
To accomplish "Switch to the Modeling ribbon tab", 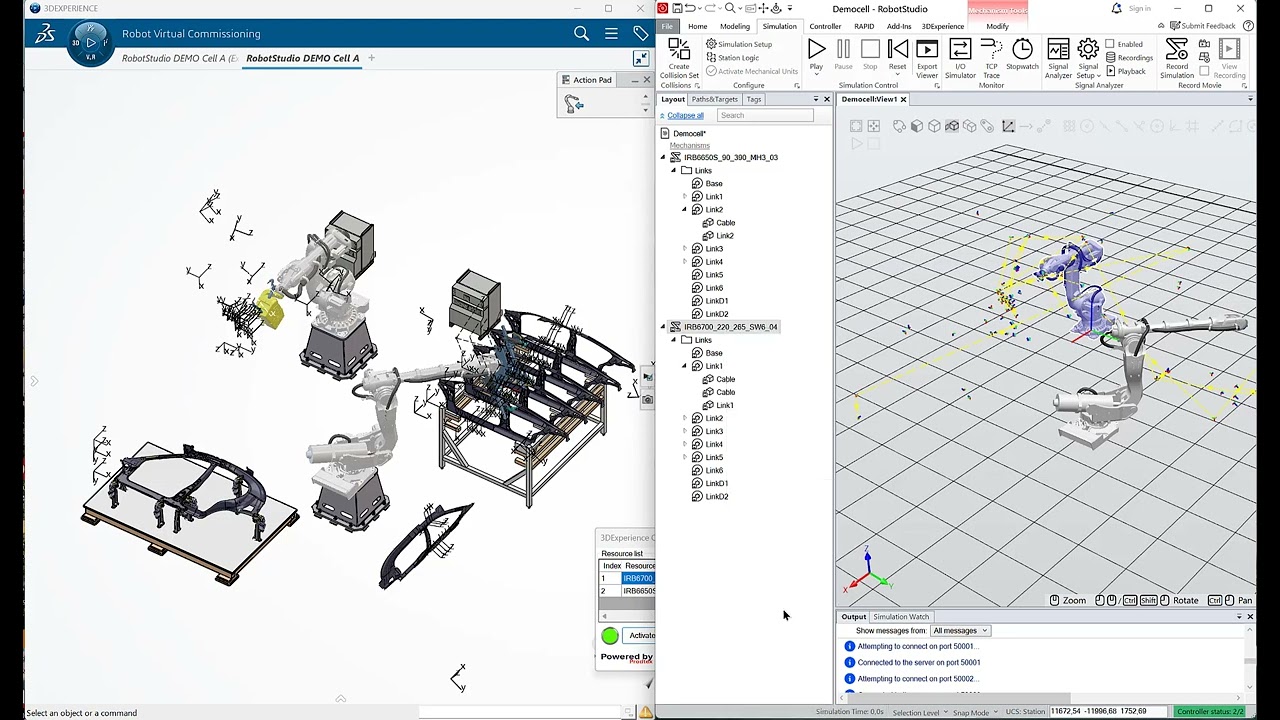I will [735, 26].
